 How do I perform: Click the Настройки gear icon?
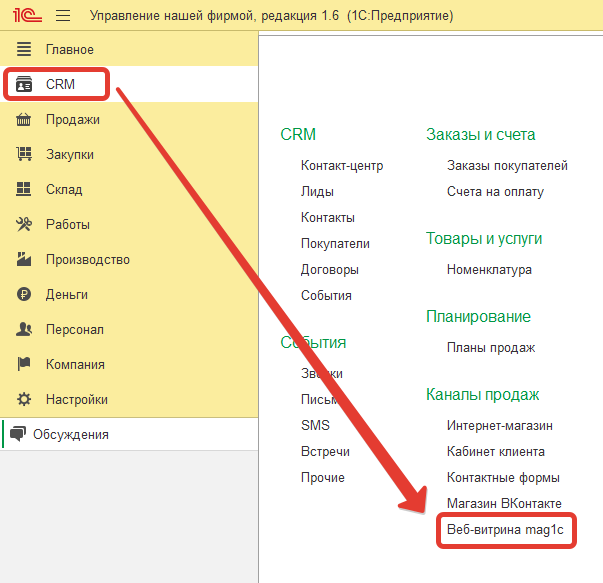coord(24,399)
